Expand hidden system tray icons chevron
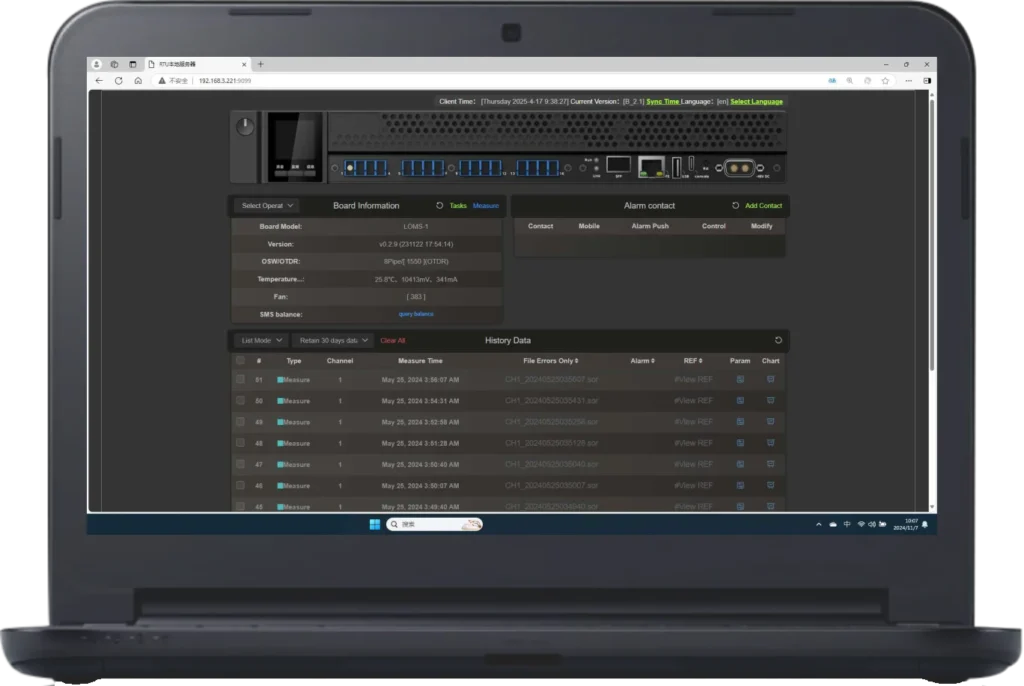This screenshot has width=1024, height=686. tap(818, 525)
